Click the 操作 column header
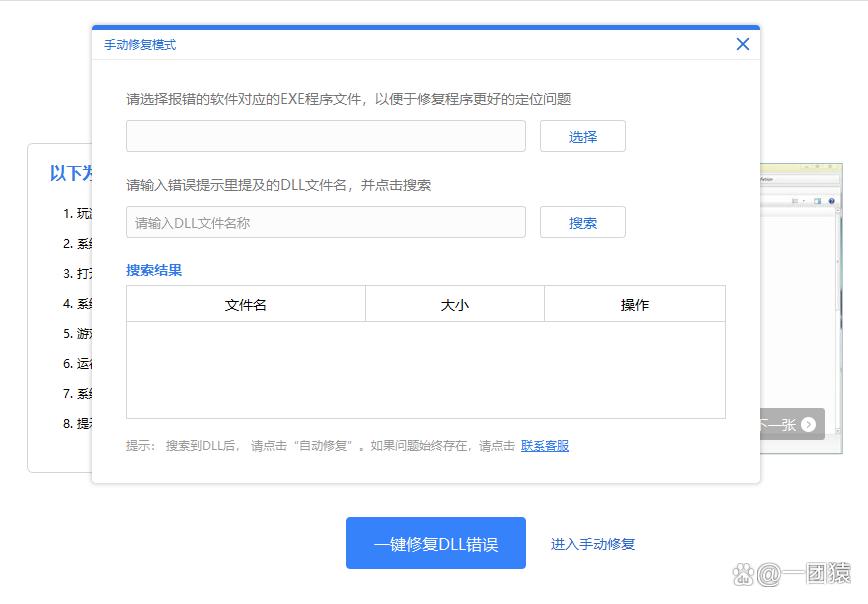This screenshot has width=868, height=604. click(x=635, y=304)
